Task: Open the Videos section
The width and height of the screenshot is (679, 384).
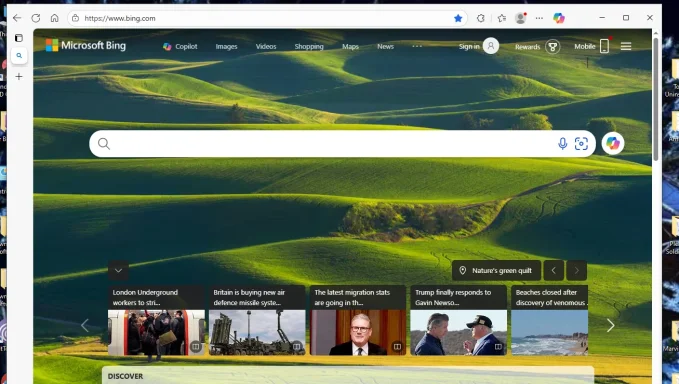Action: pos(266,46)
